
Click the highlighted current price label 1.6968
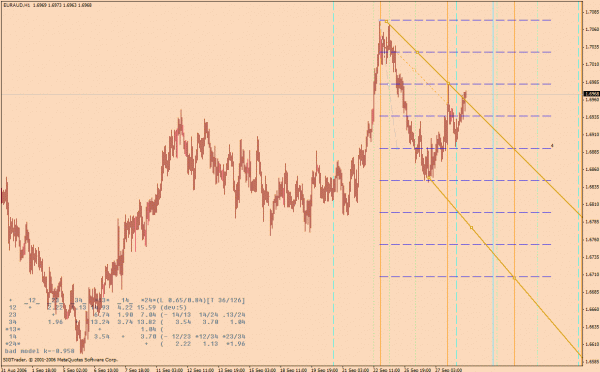(591, 94)
